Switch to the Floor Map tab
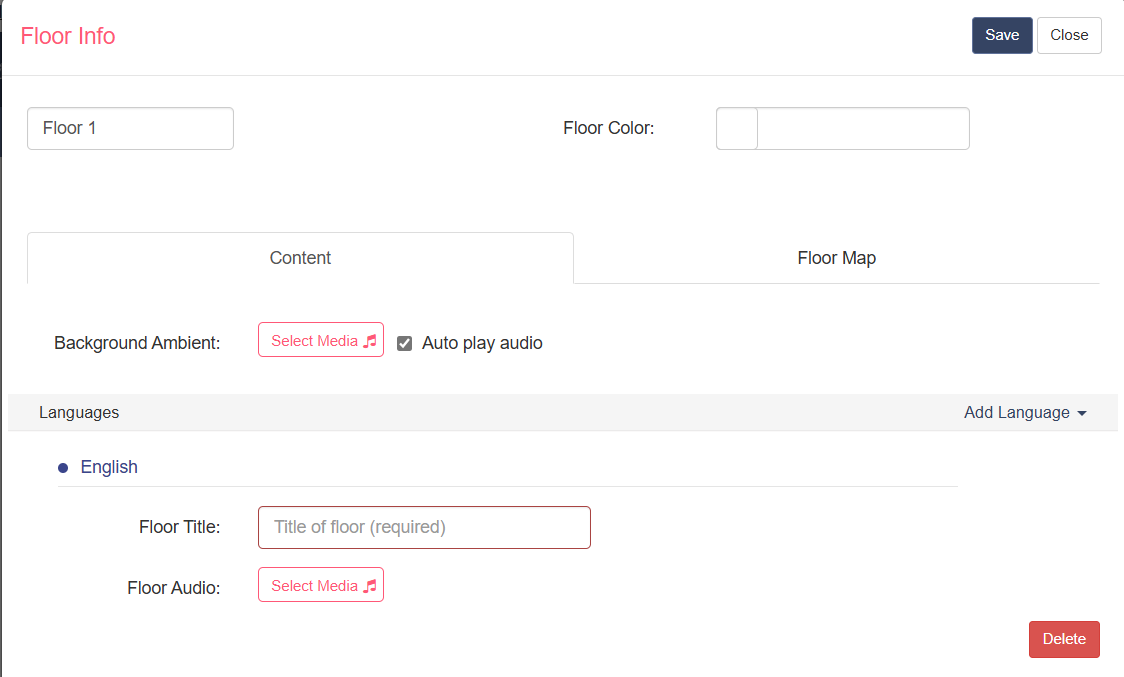Screen dimensions: 1124x677 (836, 258)
